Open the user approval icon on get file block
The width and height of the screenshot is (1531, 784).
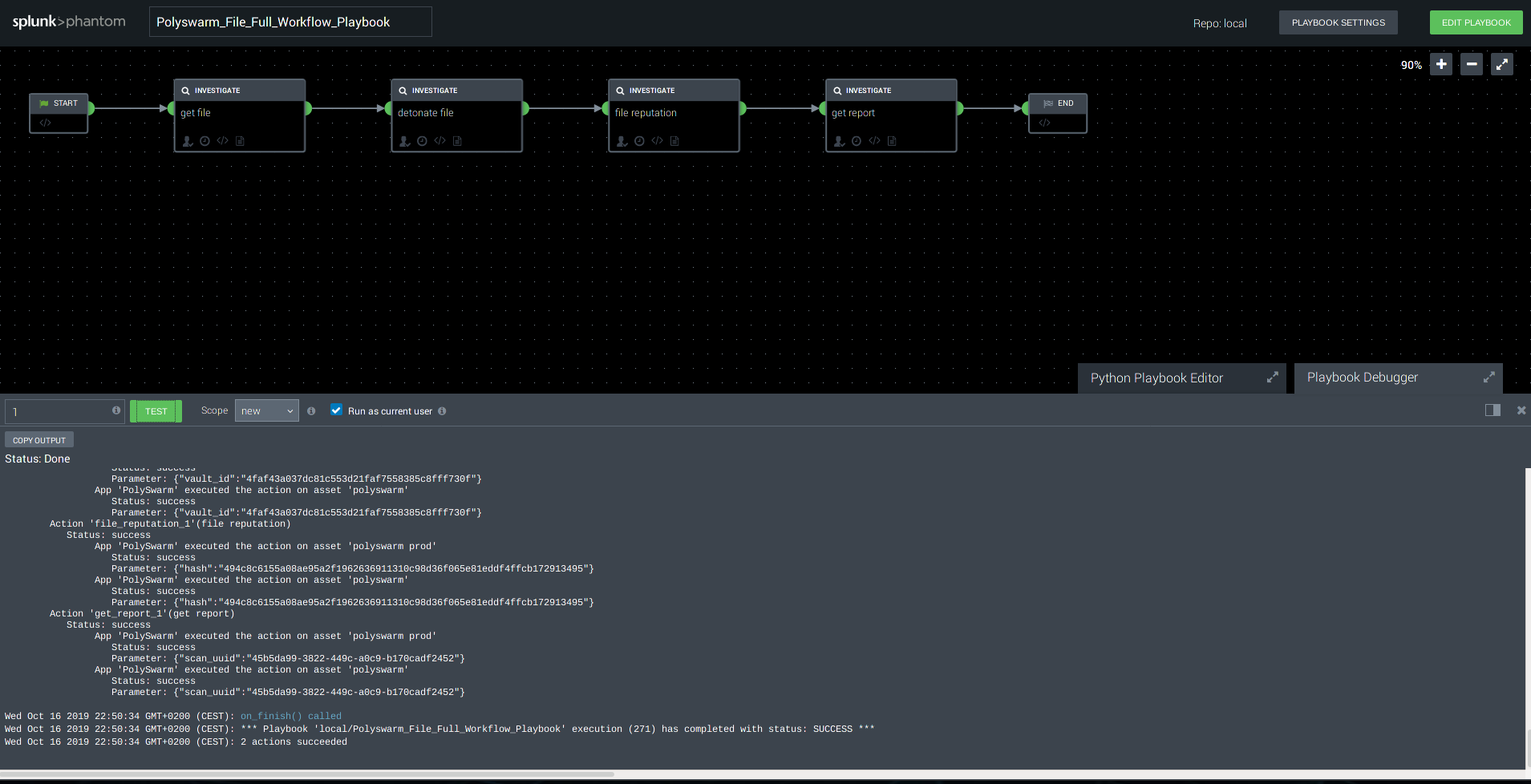pyautogui.click(x=188, y=141)
